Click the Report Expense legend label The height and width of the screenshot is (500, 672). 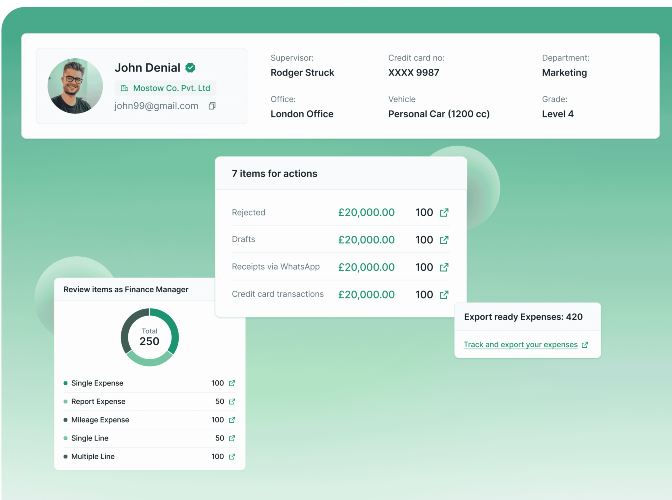(98, 401)
